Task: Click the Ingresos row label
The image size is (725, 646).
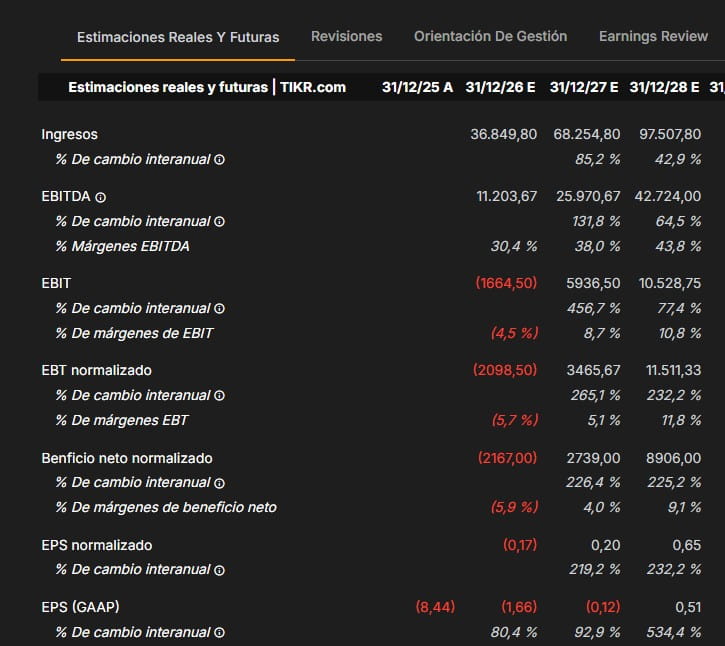Action: (69, 134)
